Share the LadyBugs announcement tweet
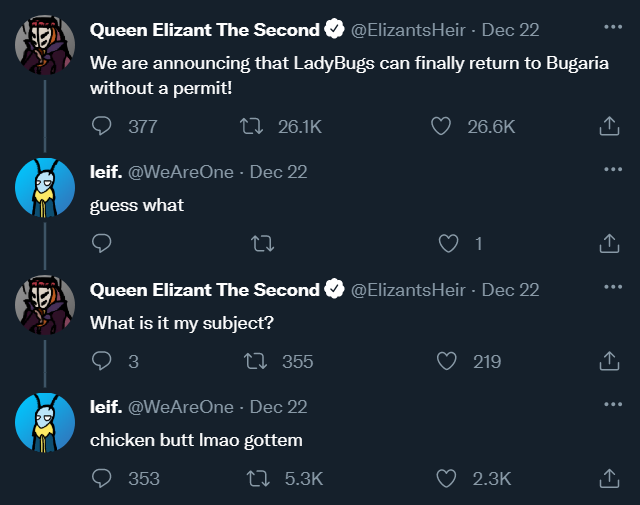Screen dimensions: 640x505 [609, 126]
